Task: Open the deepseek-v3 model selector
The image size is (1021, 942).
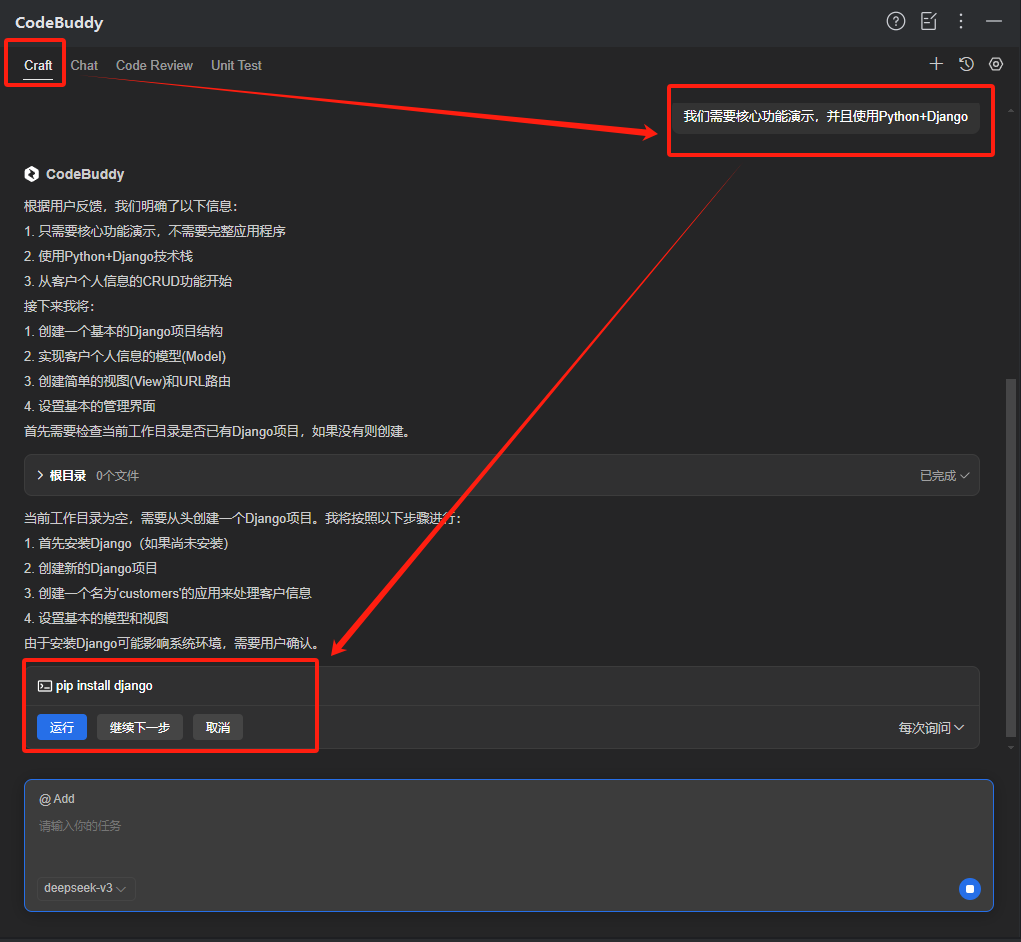Action: coord(86,888)
